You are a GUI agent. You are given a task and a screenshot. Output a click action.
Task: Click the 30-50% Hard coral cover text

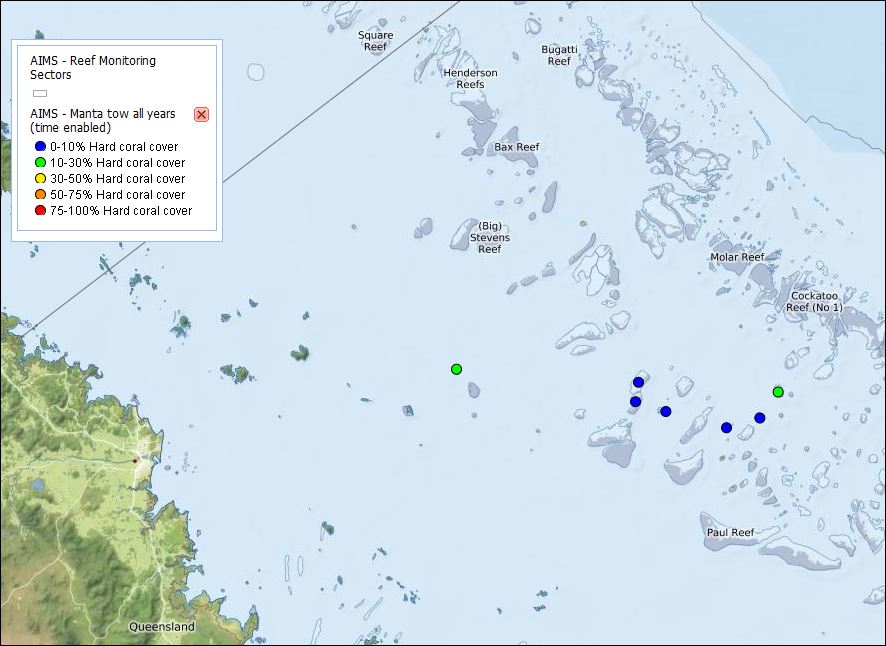pos(118,179)
